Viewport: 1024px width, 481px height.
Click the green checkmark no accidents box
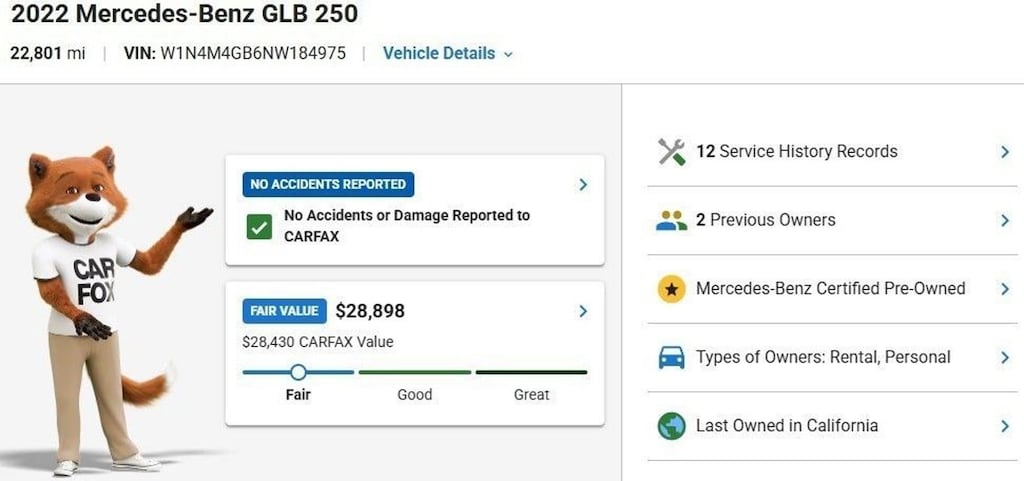[260, 226]
